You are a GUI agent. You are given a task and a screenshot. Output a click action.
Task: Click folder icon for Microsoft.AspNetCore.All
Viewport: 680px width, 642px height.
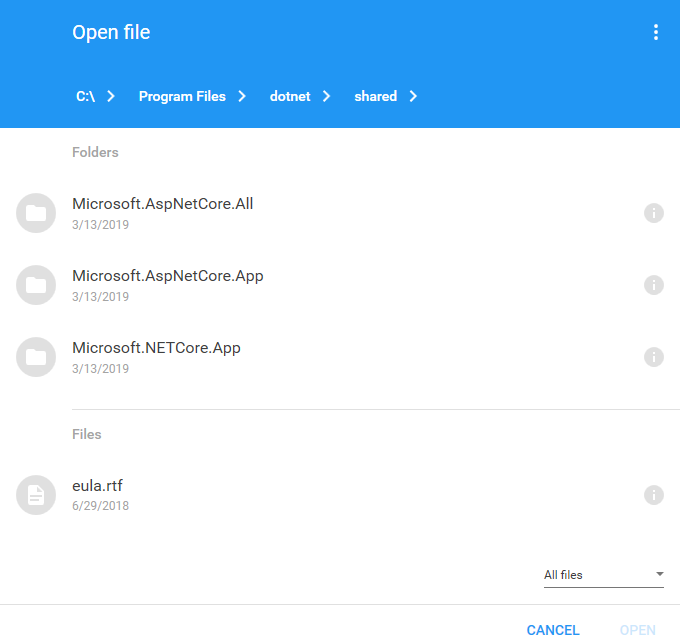coord(36,213)
